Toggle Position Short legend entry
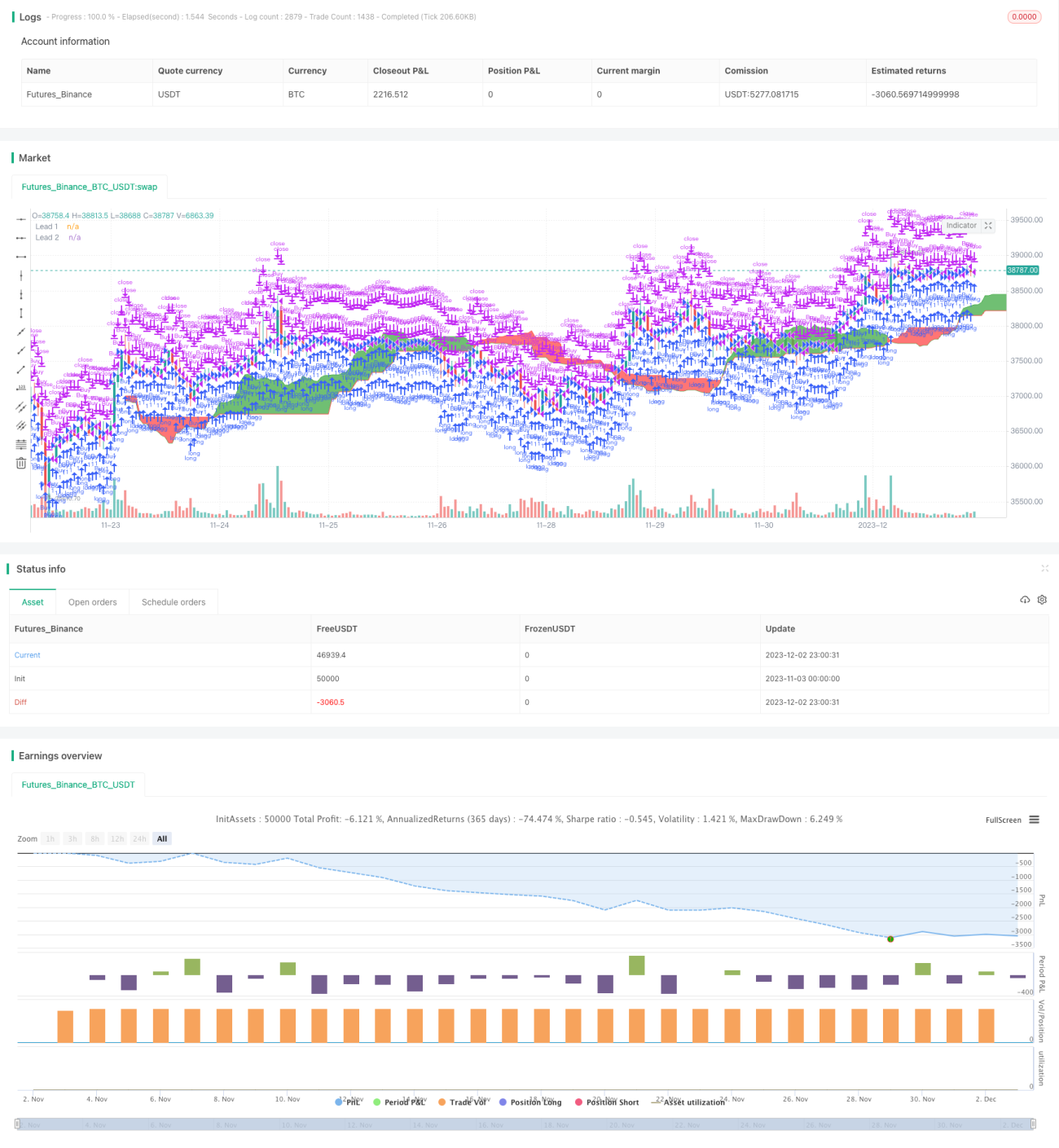Screen dimensions: 1059x1148 [607, 1102]
